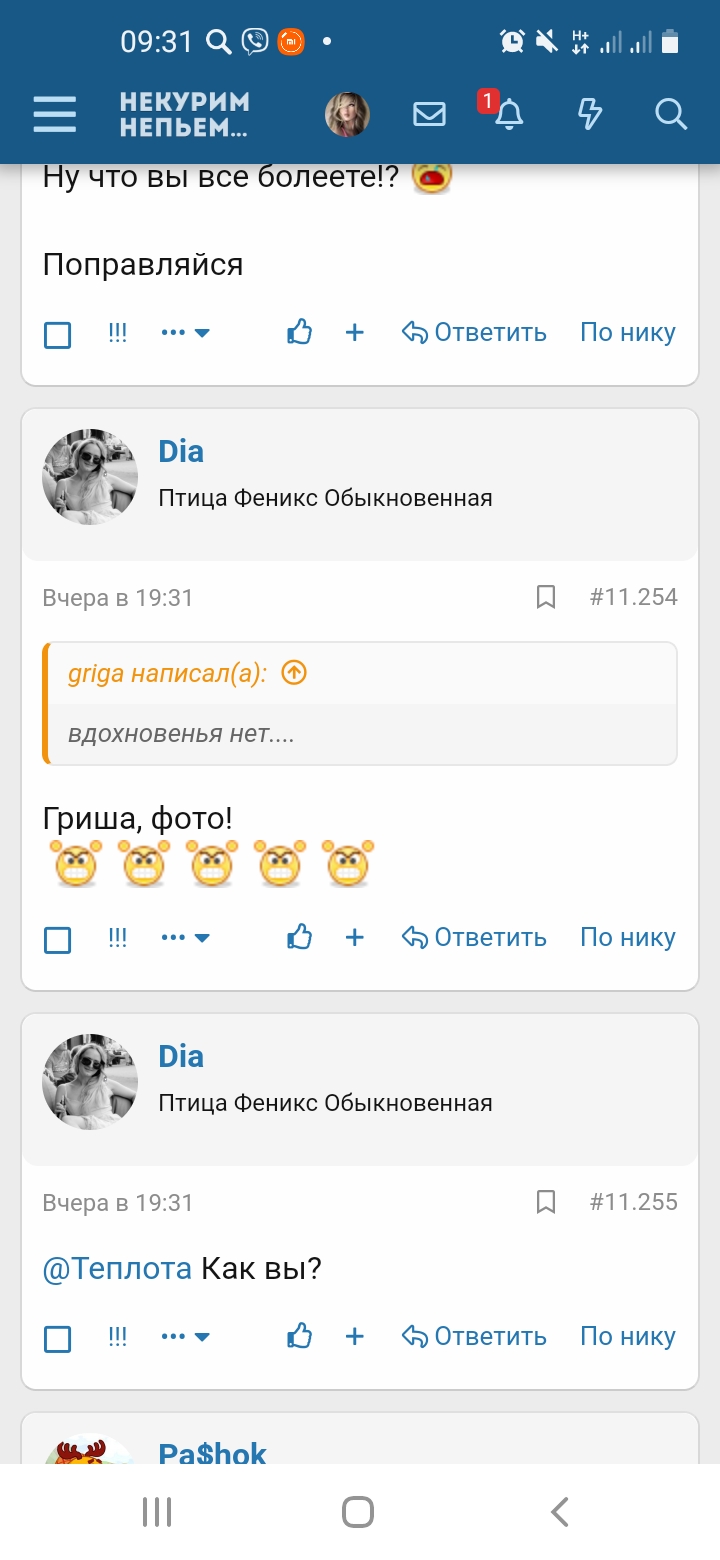Viewport: 720px width, 1560px height.
Task: Tick checkbox on the "Как вы?" post
Action: [58, 1339]
